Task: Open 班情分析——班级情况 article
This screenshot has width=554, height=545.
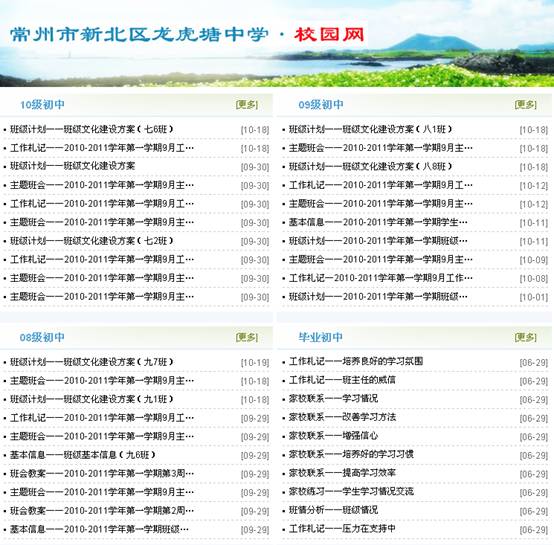Action: (x=334, y=510)
